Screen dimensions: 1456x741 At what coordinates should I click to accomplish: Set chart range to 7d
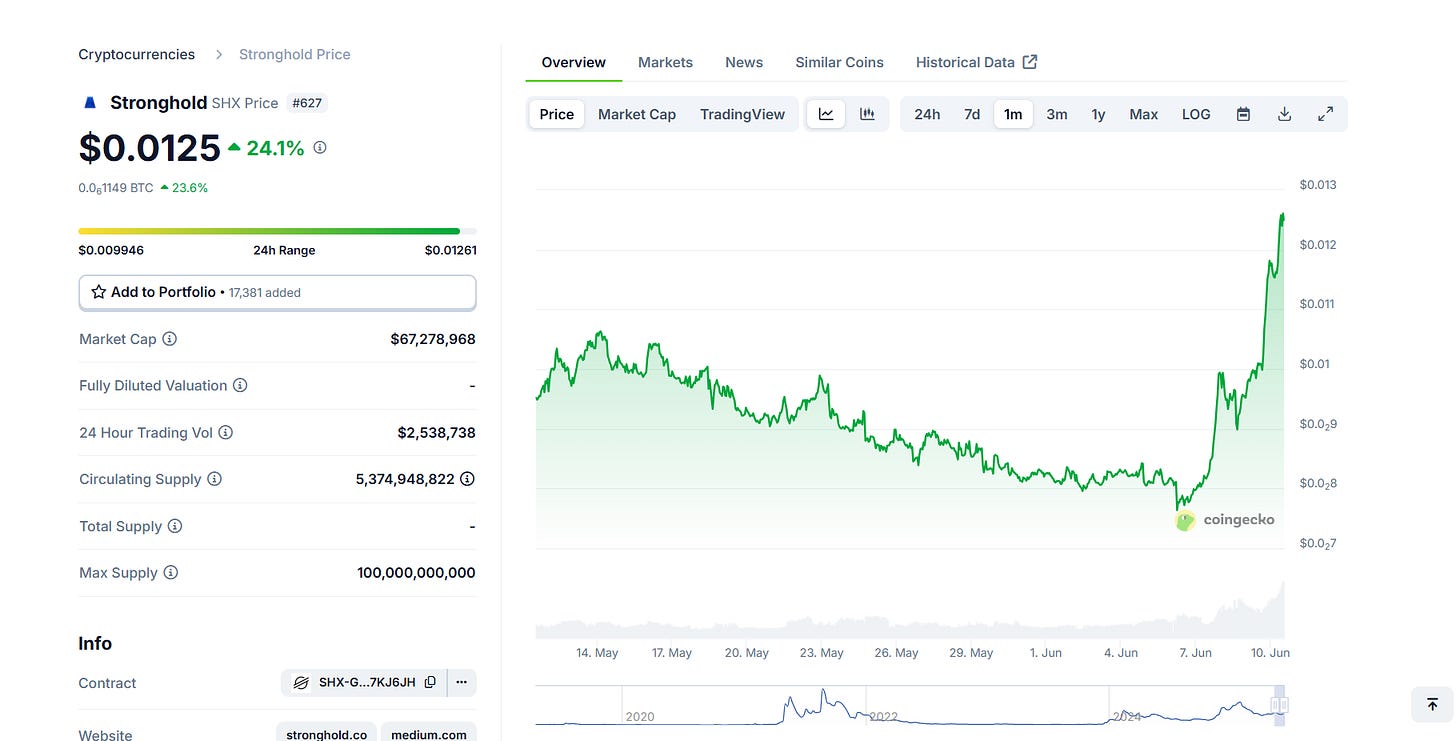[x=972, y=114]
